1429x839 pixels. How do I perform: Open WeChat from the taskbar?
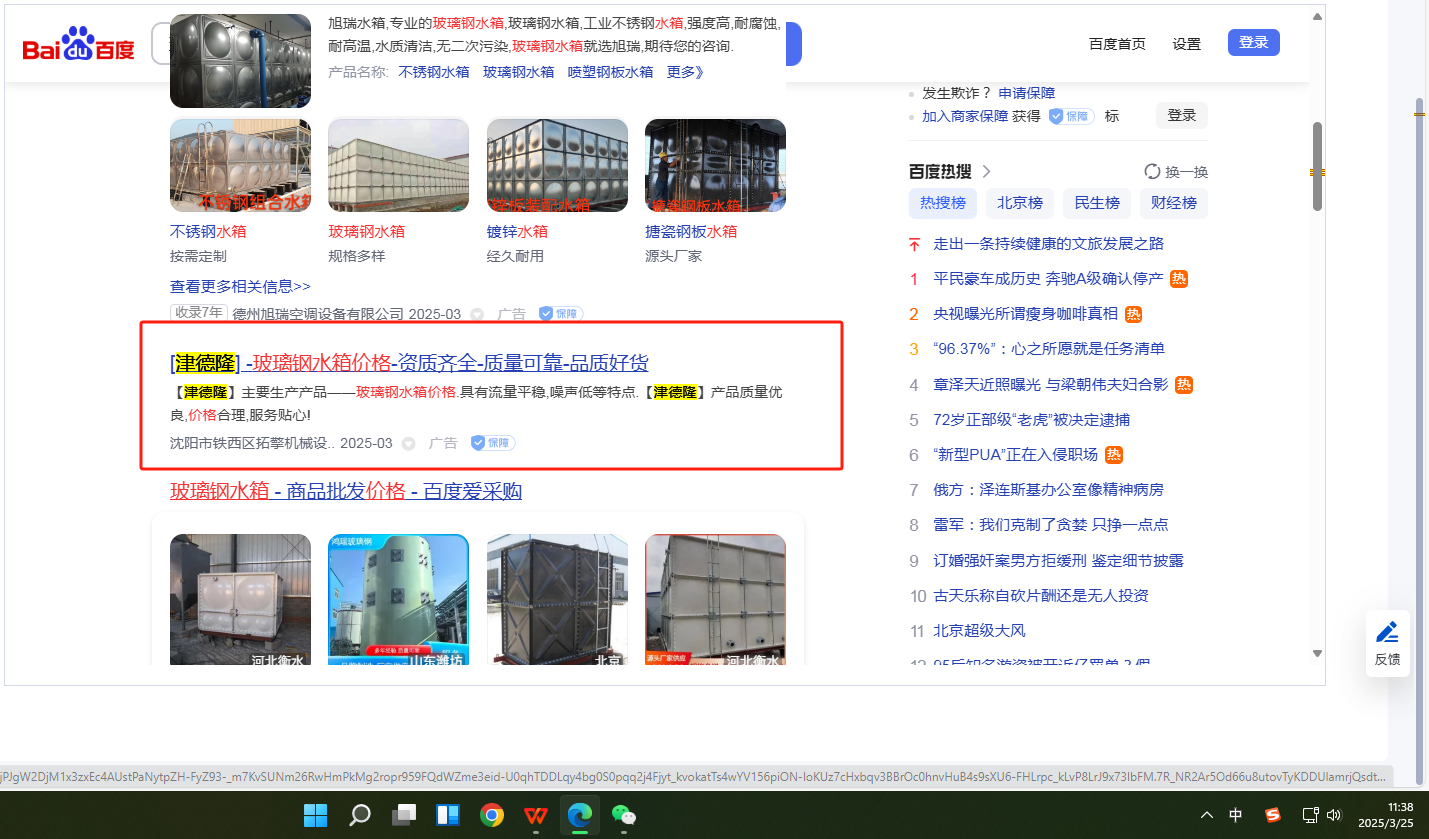[x=623, y=815]
